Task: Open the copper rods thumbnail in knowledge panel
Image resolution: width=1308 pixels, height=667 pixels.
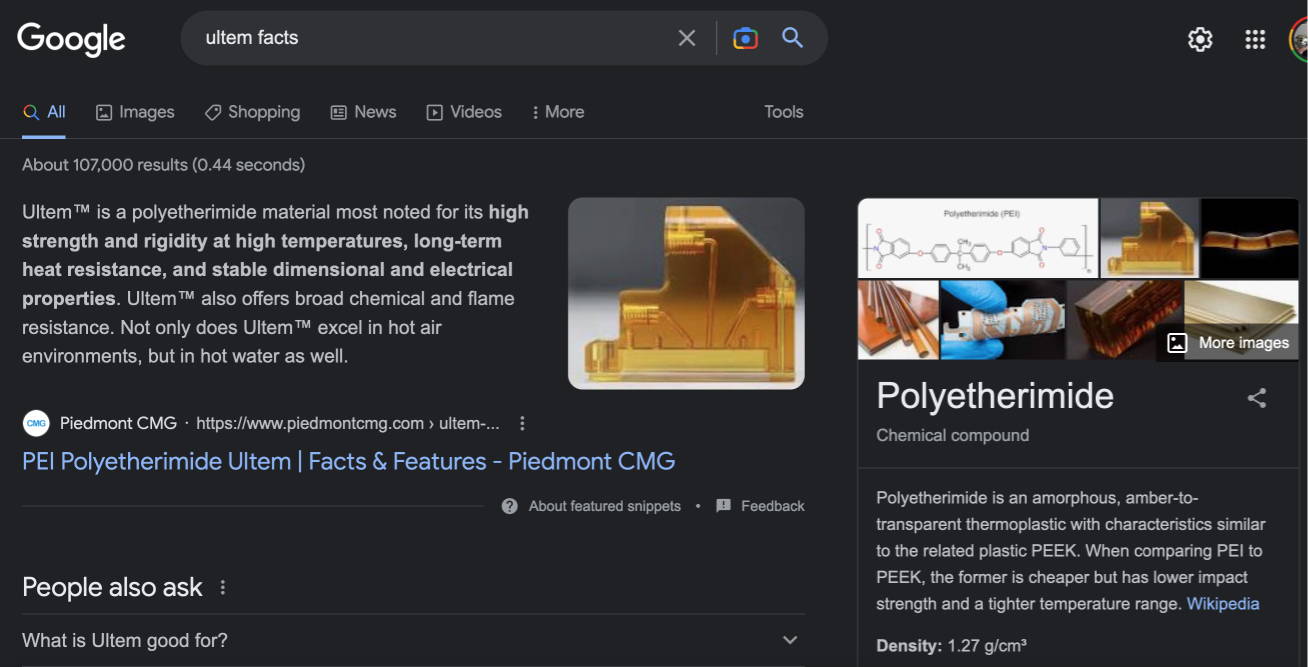Action: pos(898,320)
